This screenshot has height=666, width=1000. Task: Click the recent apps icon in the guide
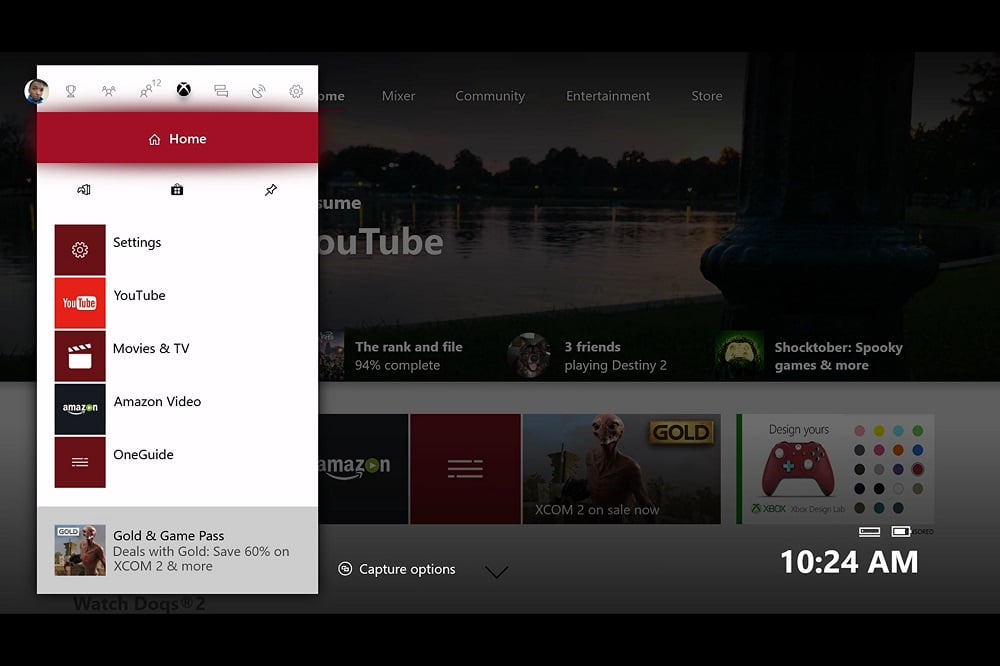(x=84, y=190)
